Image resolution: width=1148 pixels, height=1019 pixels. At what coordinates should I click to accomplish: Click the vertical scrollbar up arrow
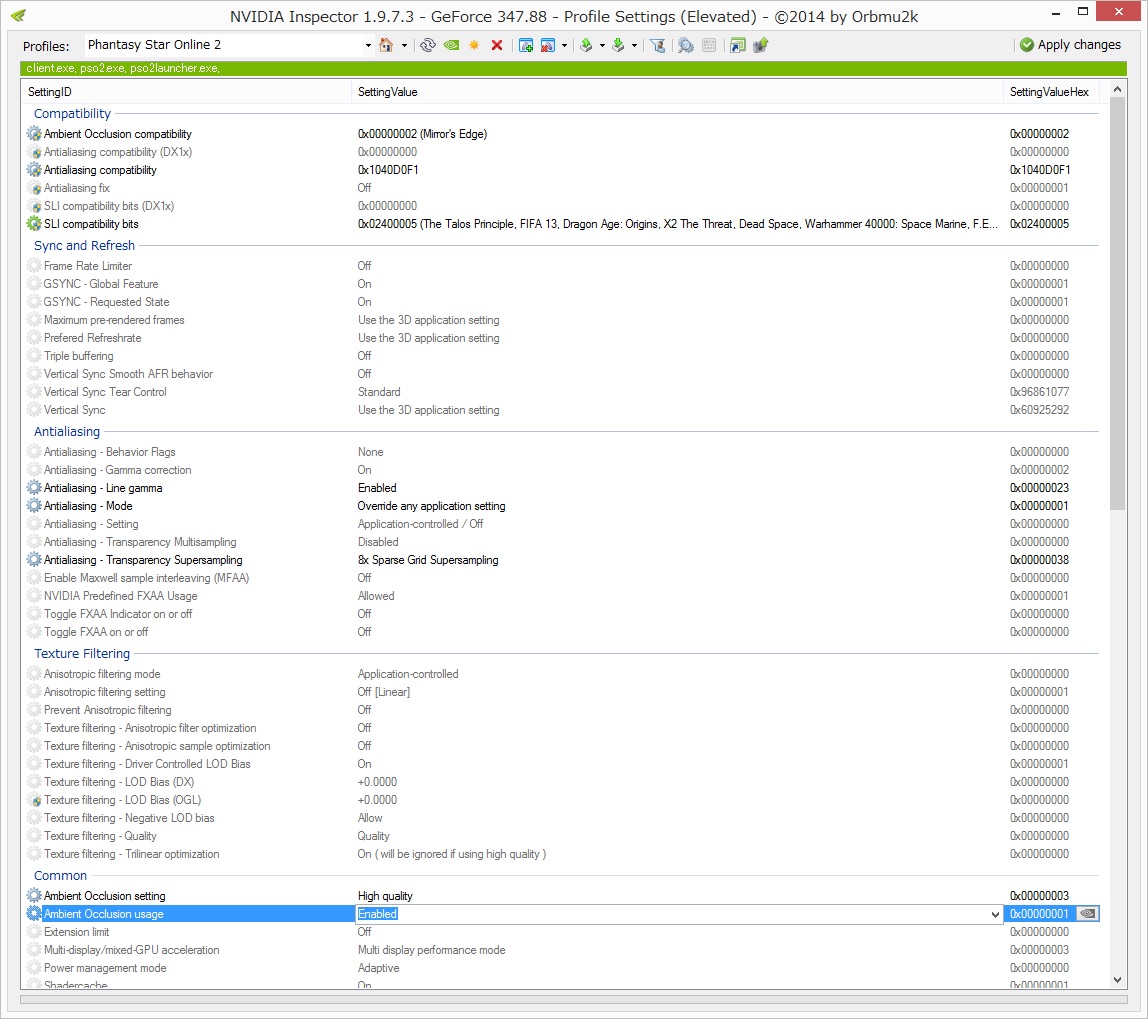coord(1117,89)
